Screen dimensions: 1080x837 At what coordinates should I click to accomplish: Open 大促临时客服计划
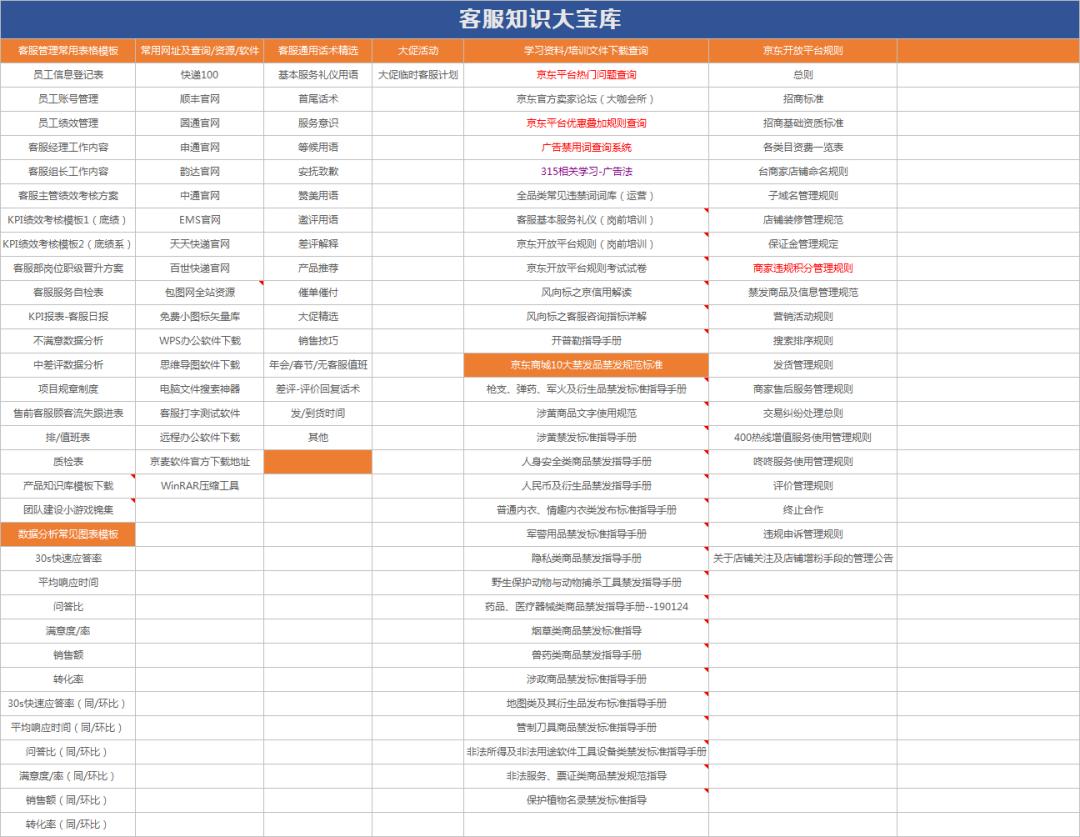418,74
